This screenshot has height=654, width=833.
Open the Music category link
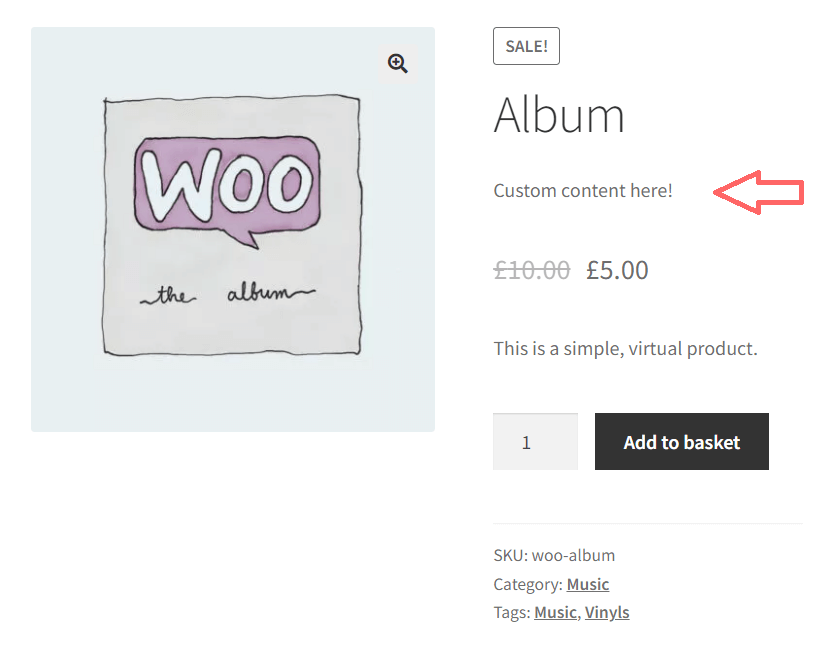(587, 584)
